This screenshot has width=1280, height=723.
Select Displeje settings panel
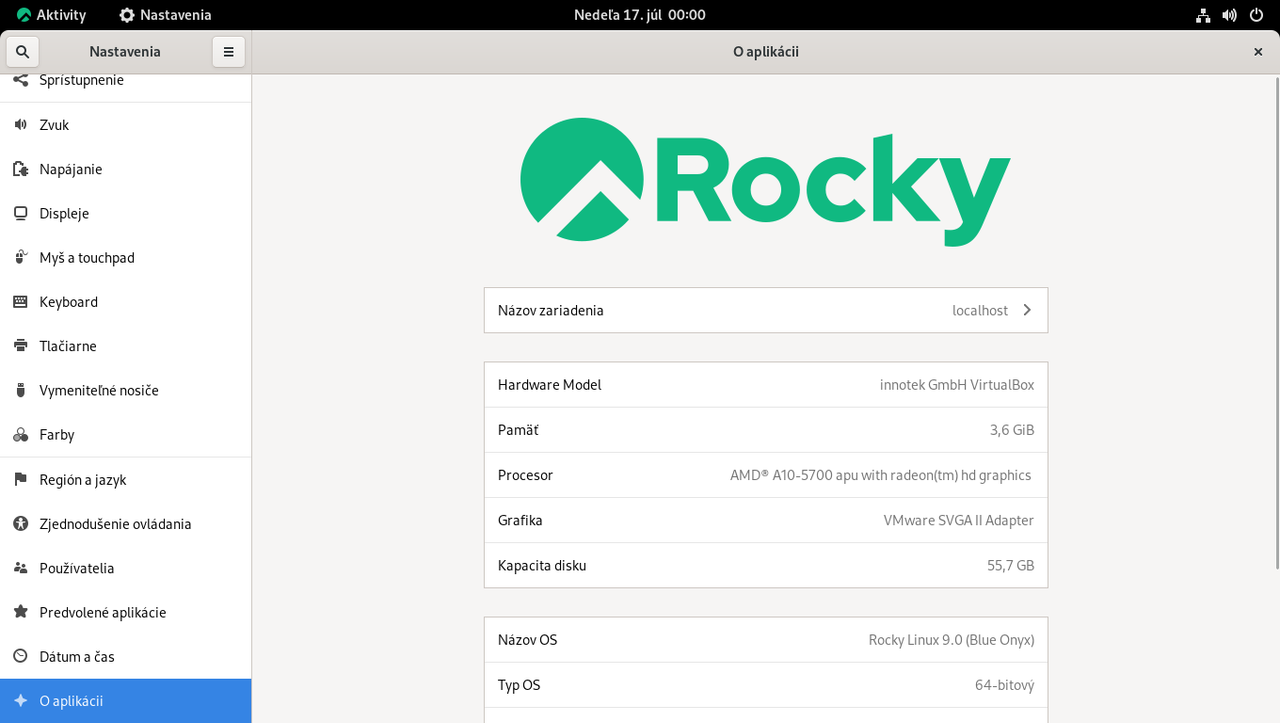coord(125,213)
